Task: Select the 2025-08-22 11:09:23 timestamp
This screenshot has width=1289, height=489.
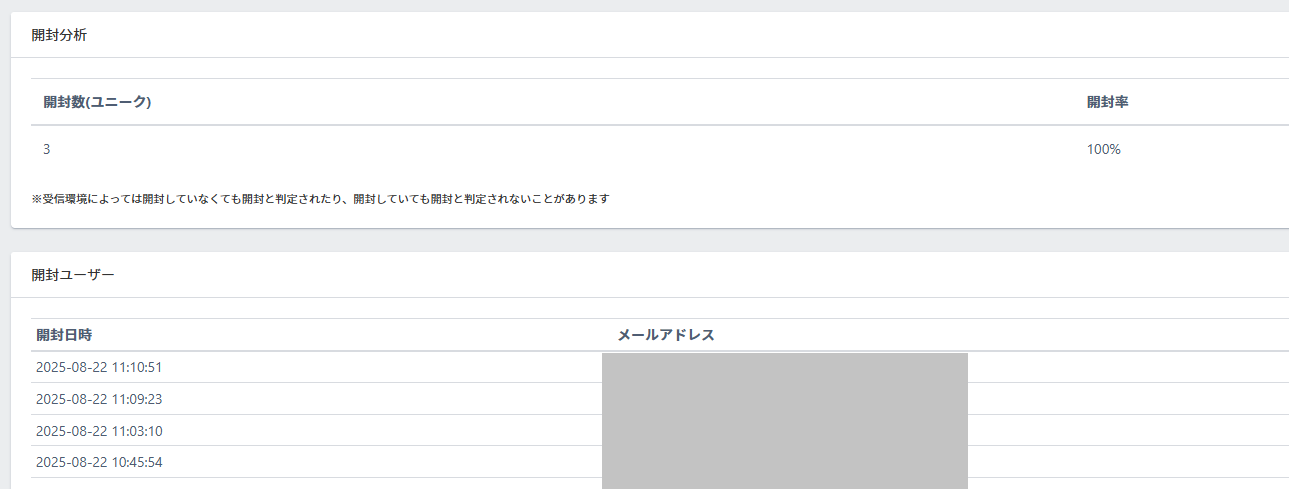Action: 99,399
